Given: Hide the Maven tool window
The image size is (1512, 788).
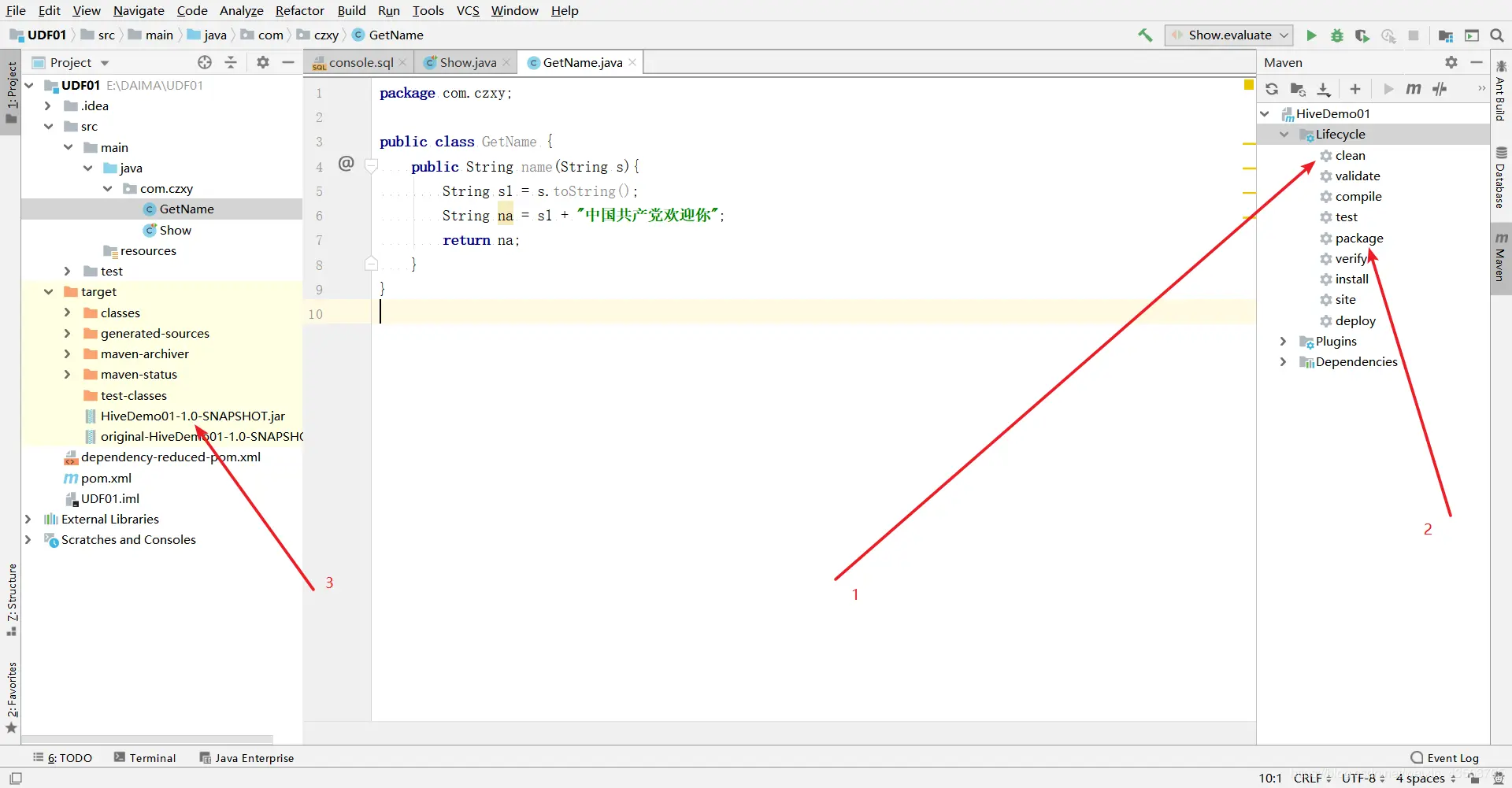Looking at the screenshot, I should 1477,62.
